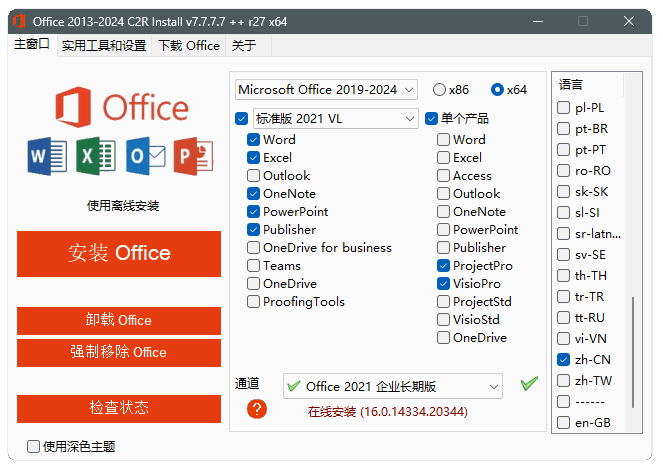Click the 检查状态 button
This screenshot has height=476, width=663.
[119, 408]
